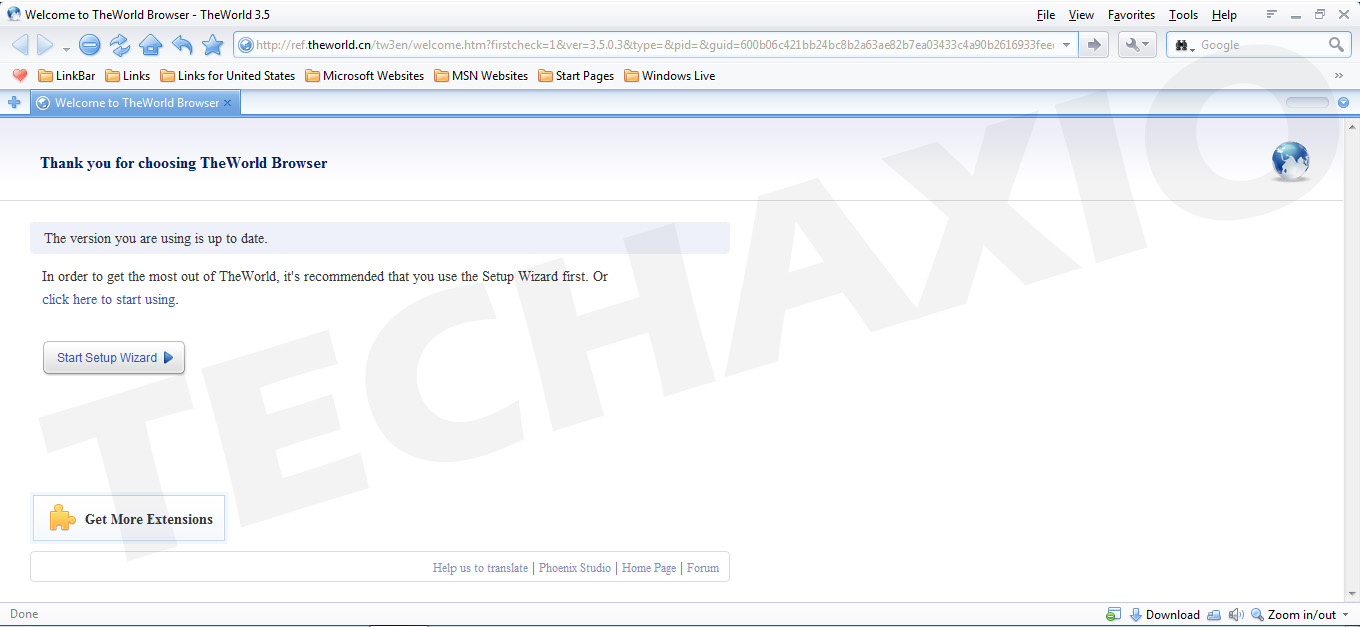Open the Forum footer link
Screen dimensions: 1360x627
pos(703,568)
